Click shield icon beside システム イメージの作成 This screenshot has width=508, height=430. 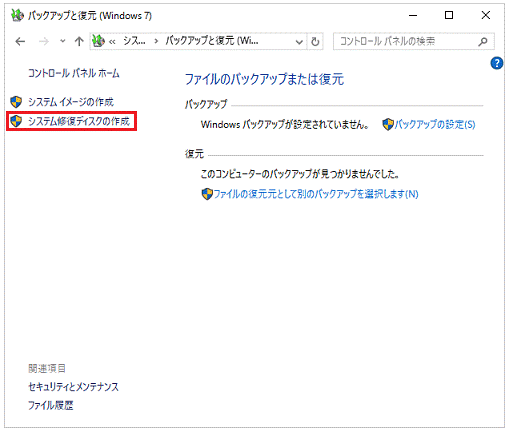pos(16,102)
